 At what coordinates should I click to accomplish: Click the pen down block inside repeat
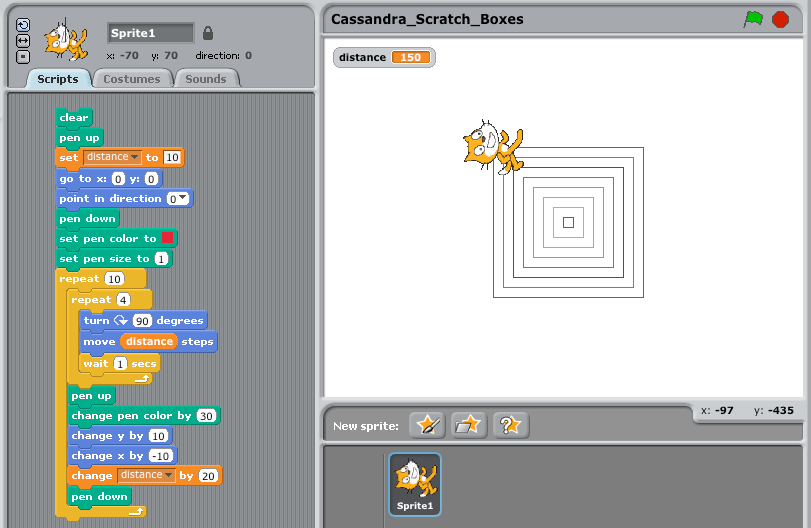[99, 496]
